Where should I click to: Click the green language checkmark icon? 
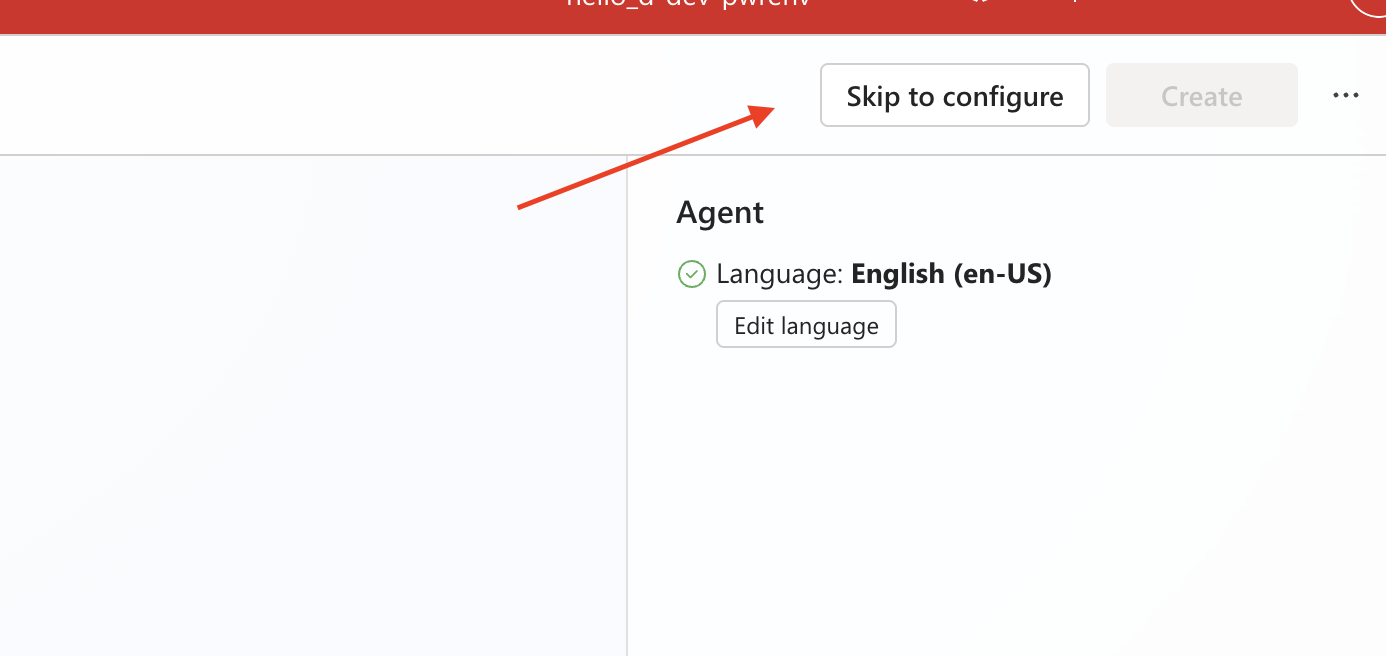pos(692,274)
